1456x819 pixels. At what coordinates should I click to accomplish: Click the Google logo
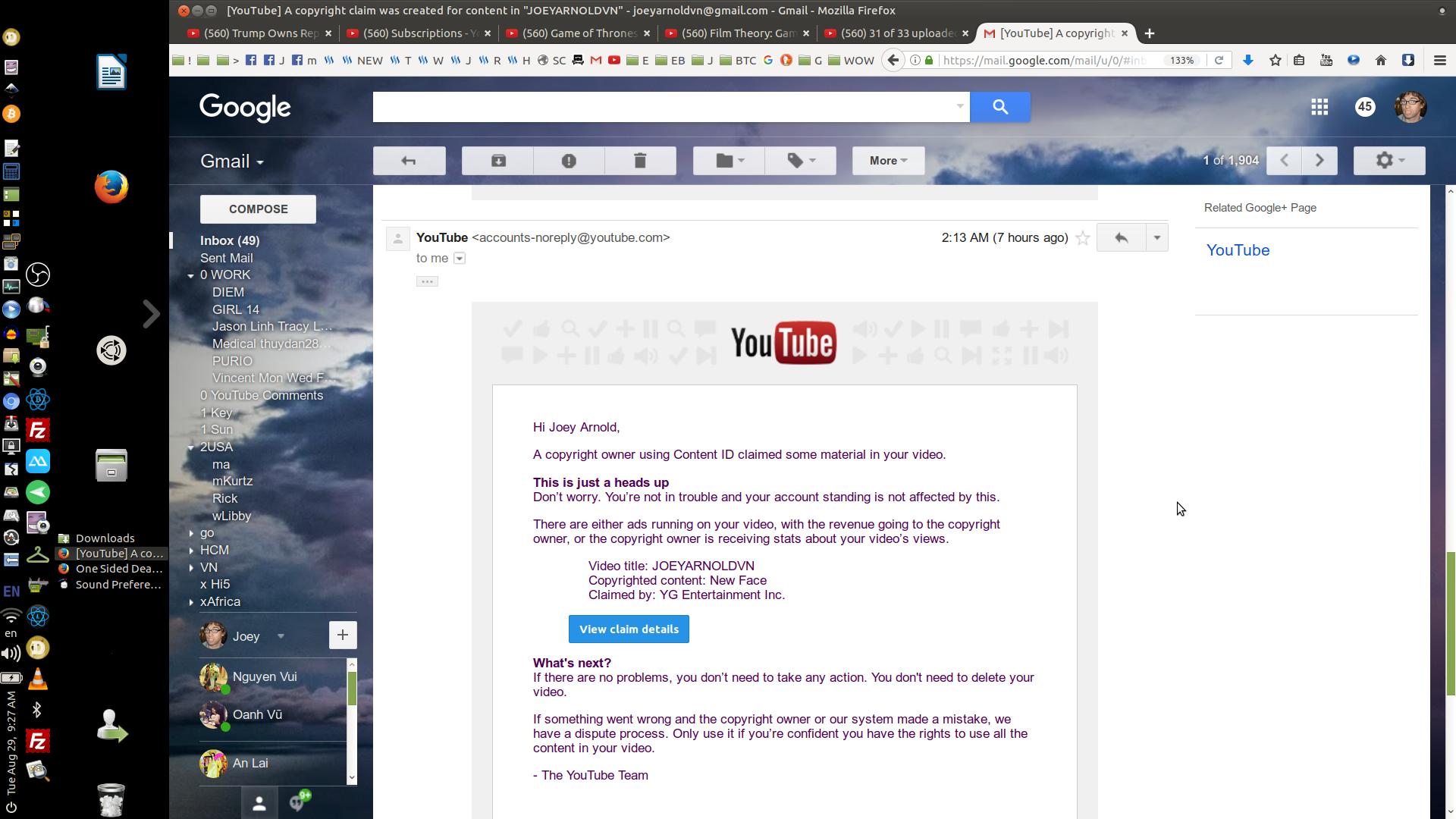pos(245,107)
